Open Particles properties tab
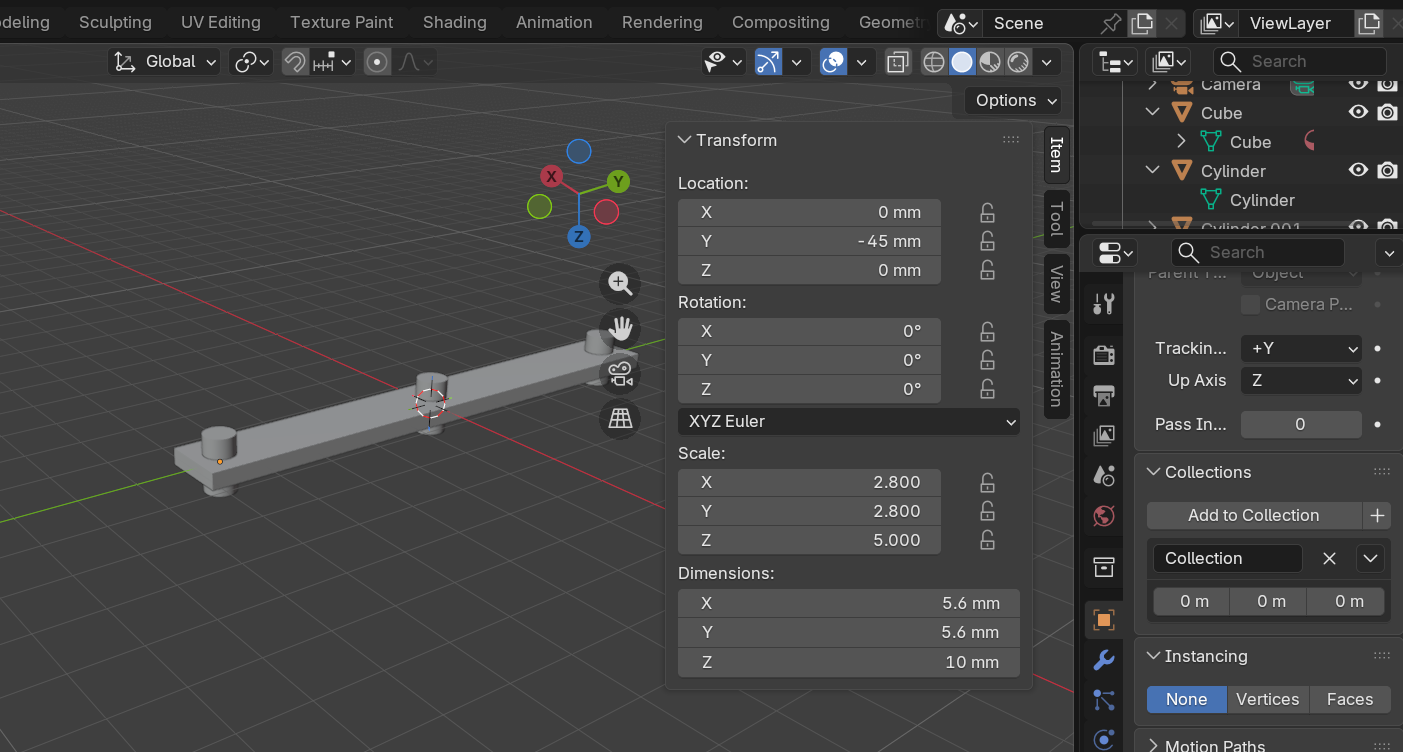 [x=1104, y=700]
